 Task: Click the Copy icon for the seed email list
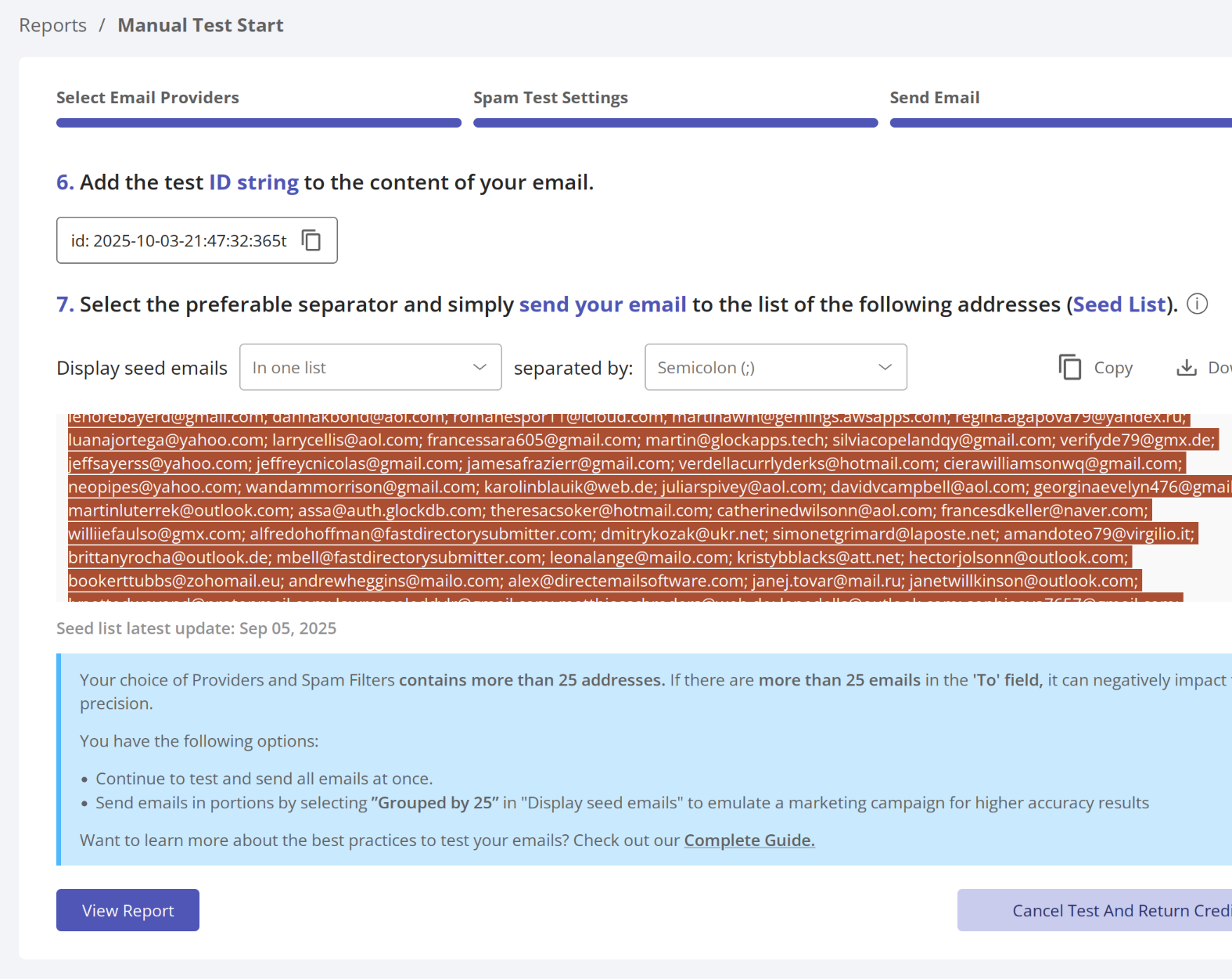click(x=1070, y=367)
